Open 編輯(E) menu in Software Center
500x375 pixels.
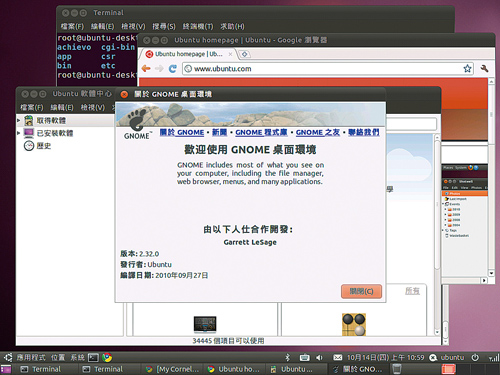(62, 107)
